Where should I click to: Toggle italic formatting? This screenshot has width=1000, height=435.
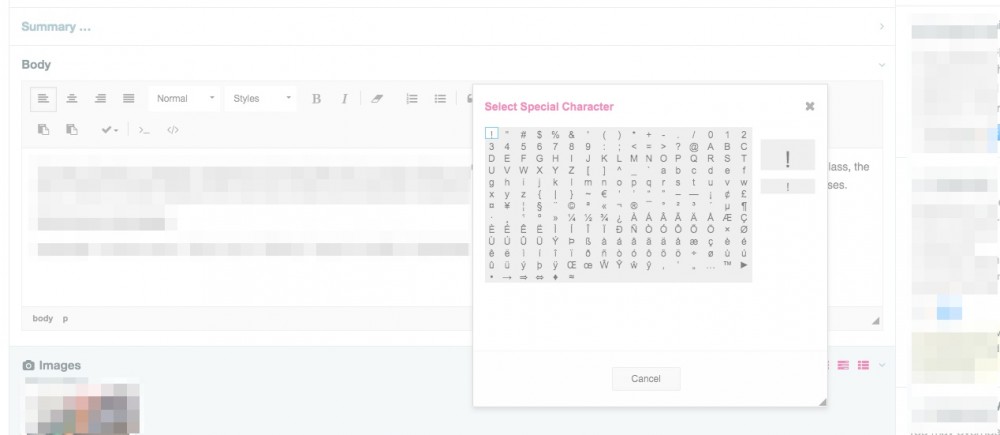coord(344,99)
